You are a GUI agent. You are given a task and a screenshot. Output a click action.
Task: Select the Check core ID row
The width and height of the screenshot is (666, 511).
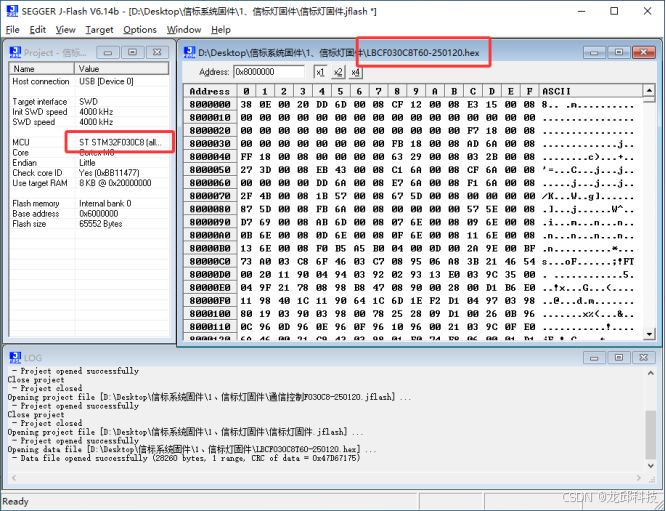pos(89,173)
